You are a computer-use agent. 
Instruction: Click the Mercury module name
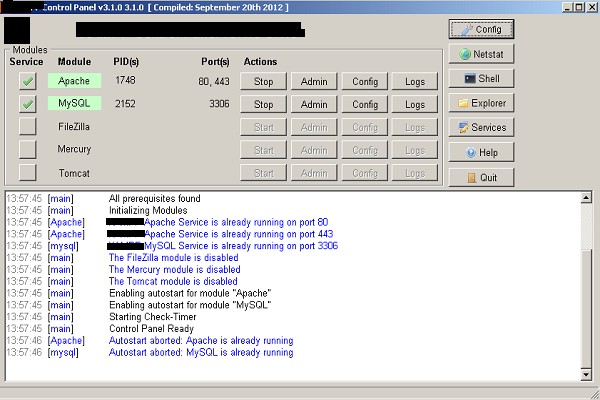pos(74,149)
